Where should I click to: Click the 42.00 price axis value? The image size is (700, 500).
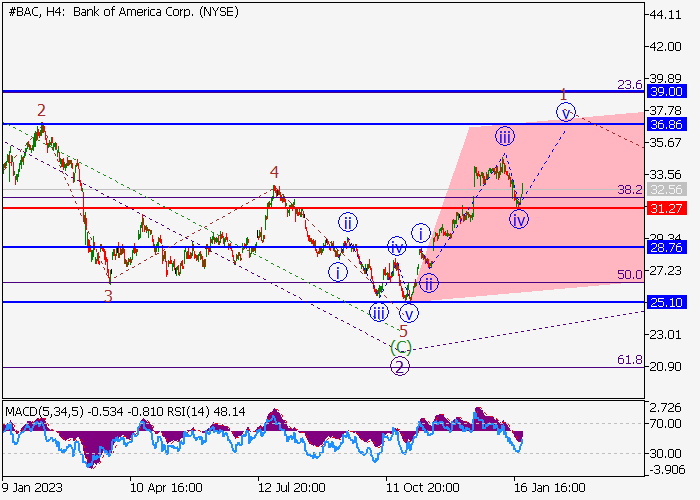click(x=665, y=47)
